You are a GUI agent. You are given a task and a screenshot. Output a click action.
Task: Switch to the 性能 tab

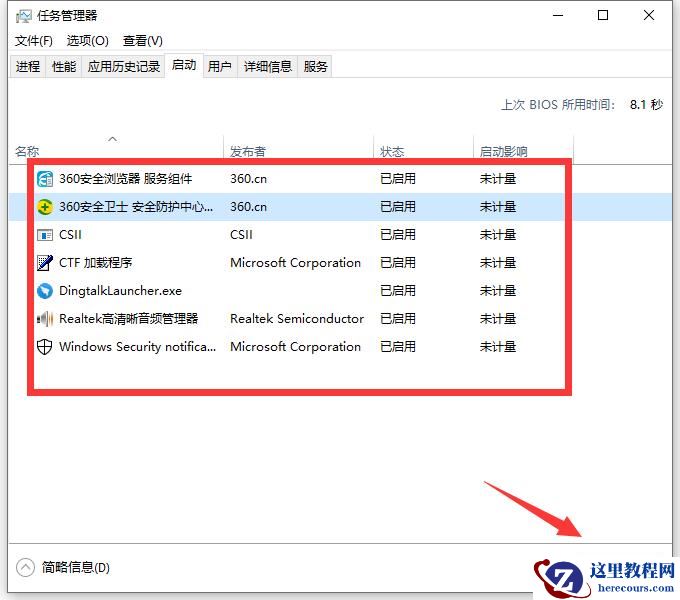click(x=64, y=66)
